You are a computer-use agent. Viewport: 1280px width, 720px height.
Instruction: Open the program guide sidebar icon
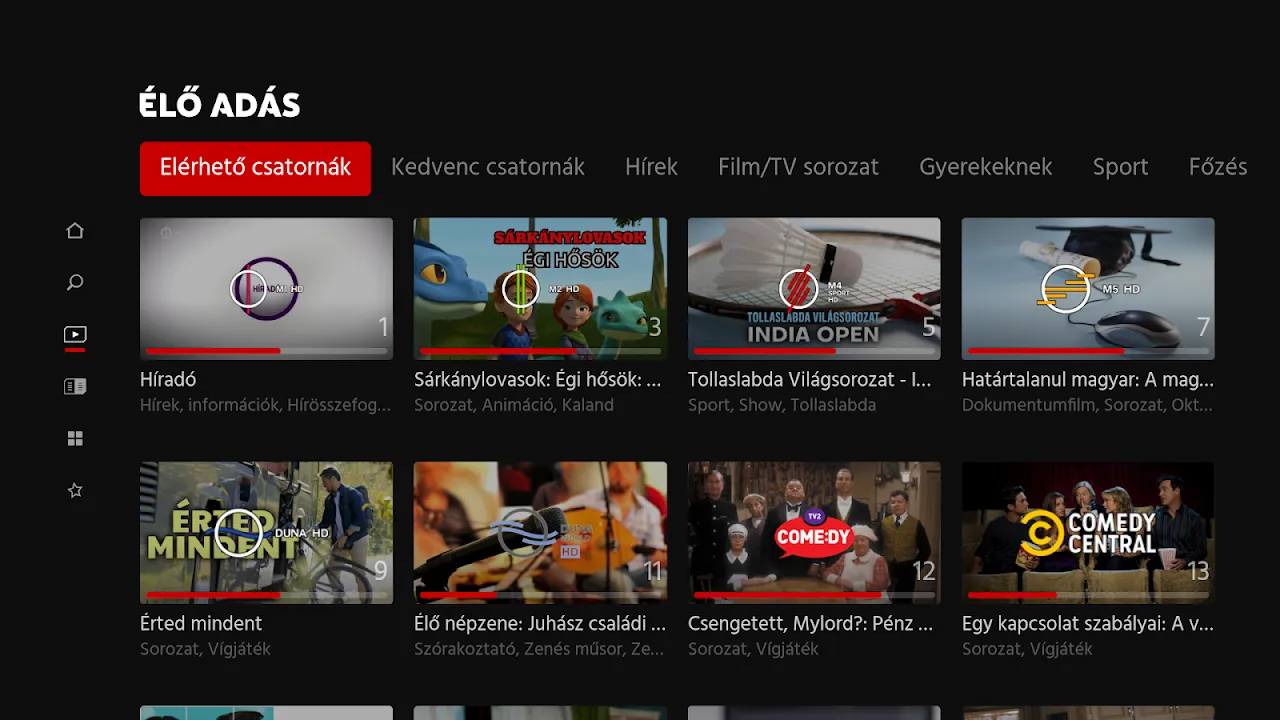[75, 387]
